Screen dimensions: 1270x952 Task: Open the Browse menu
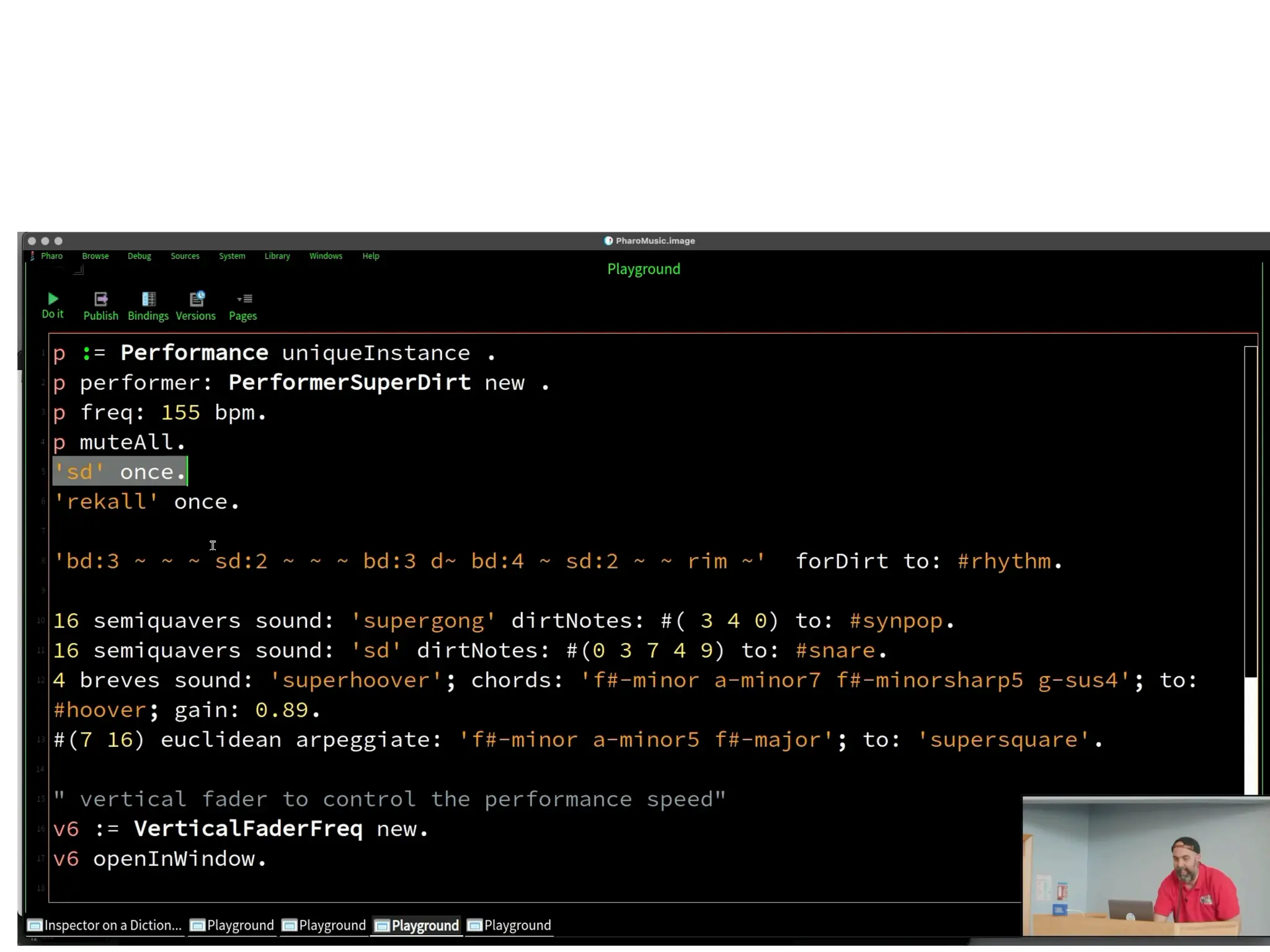point(95,257)
